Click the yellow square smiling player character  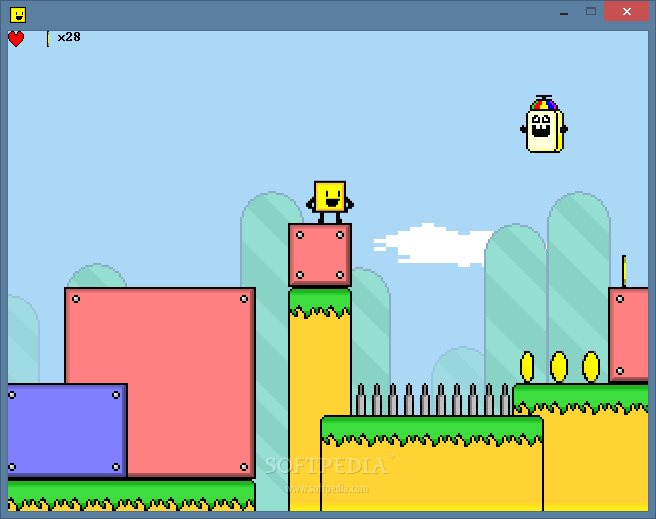point(330,202)
